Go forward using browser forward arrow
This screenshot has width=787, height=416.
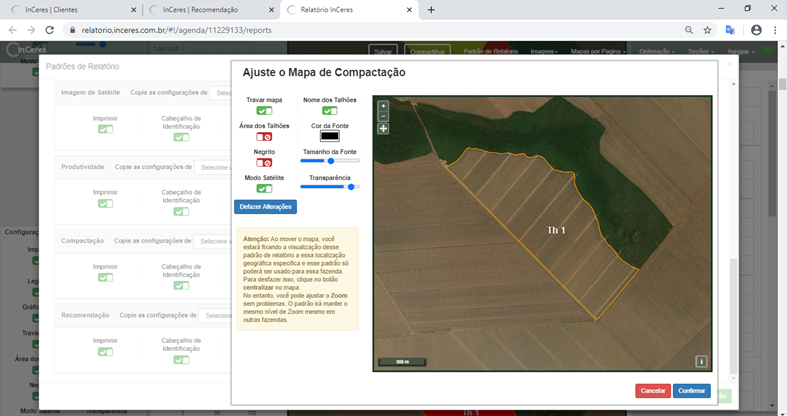click(31, 30)
